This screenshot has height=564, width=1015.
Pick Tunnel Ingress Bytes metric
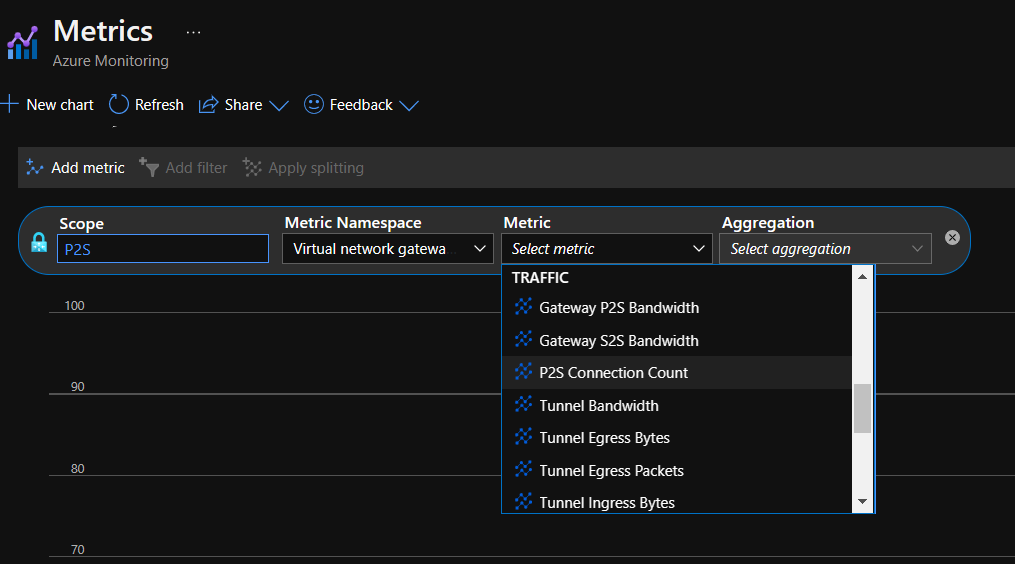[676, 500]
